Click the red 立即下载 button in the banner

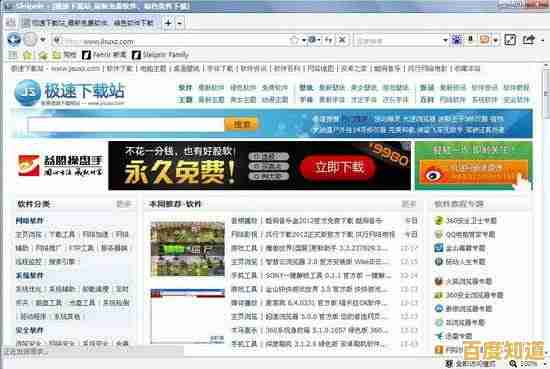click(x=339, y=168)
